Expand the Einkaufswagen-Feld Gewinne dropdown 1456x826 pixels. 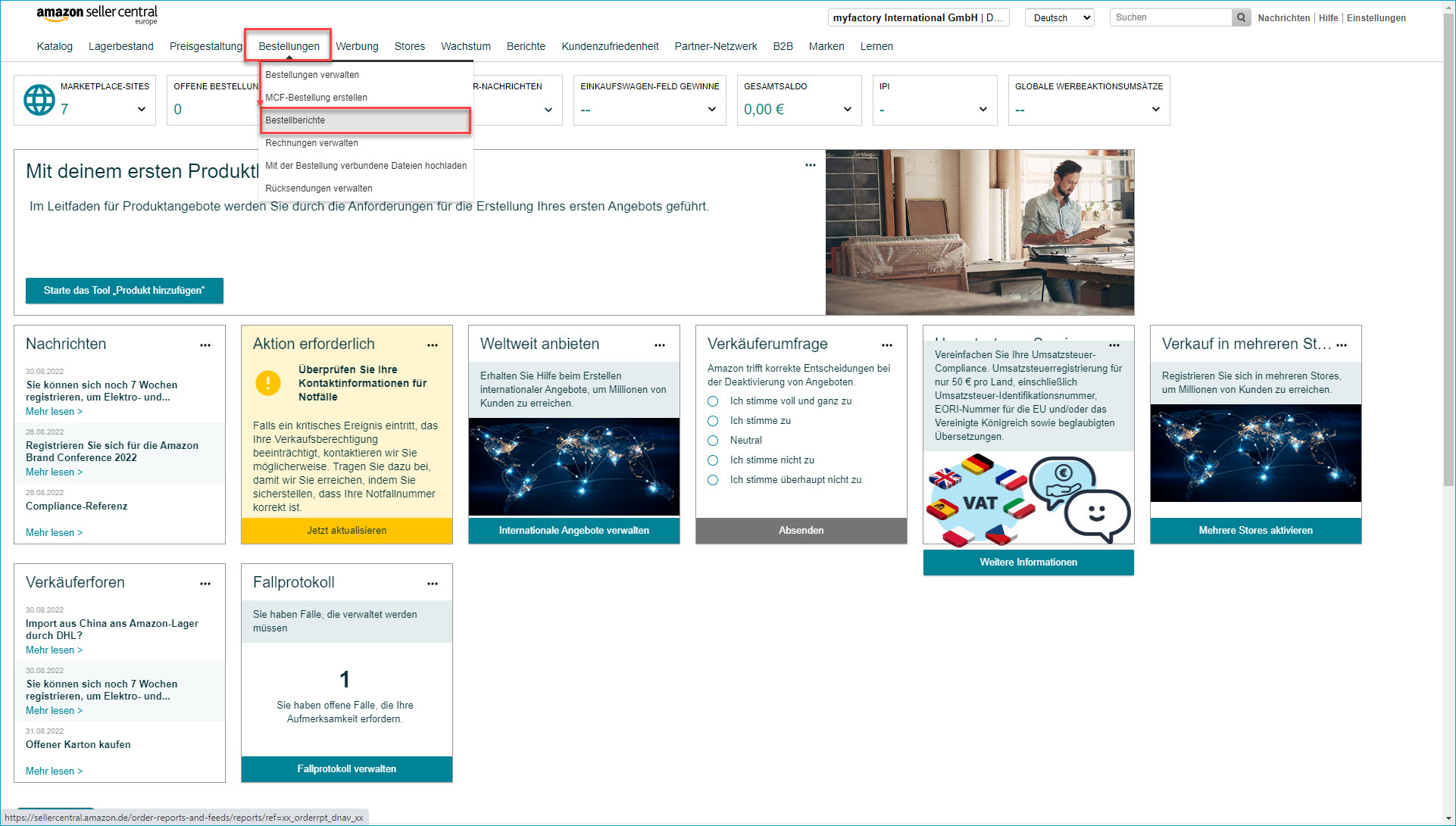click(712, 110)
